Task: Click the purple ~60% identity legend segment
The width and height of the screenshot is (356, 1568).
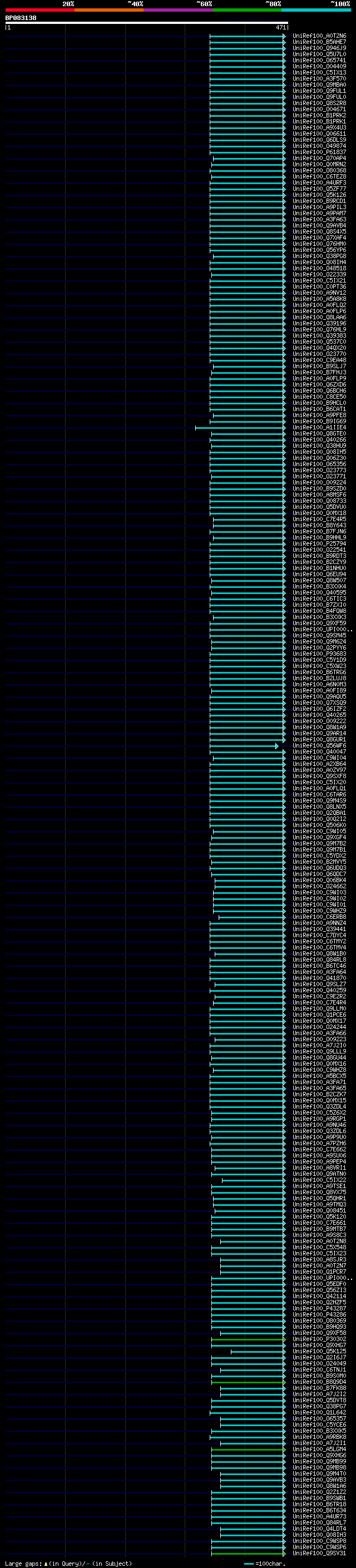Action: pos(177,10)
